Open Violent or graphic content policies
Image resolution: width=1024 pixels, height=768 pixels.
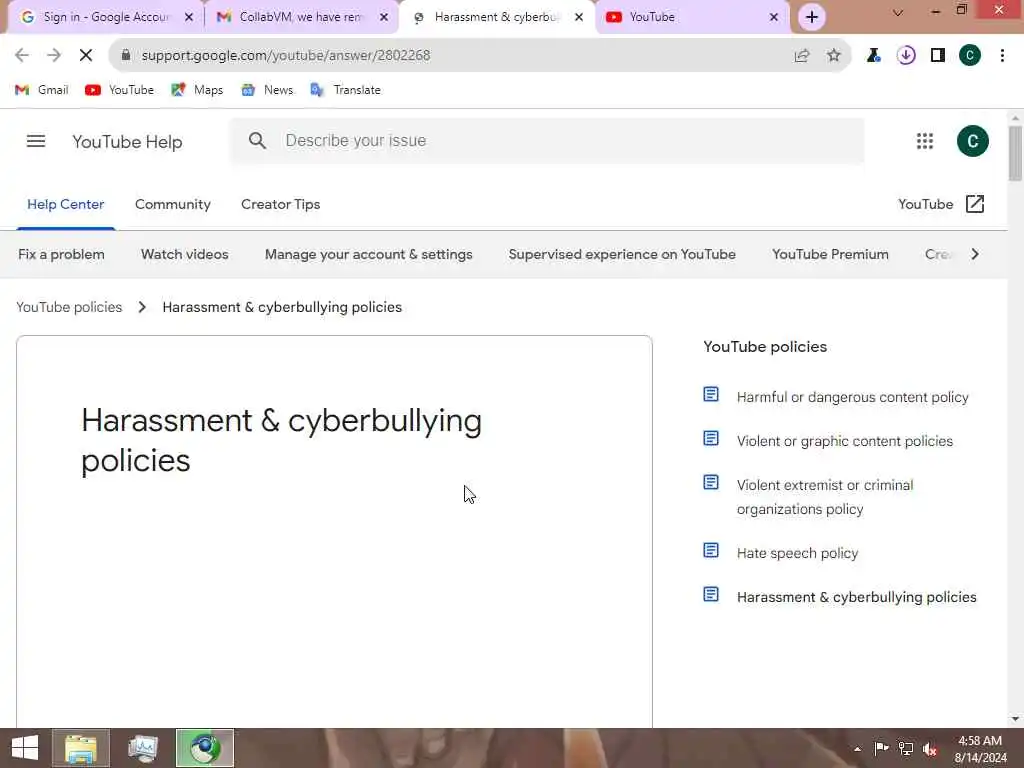point(844,441)
